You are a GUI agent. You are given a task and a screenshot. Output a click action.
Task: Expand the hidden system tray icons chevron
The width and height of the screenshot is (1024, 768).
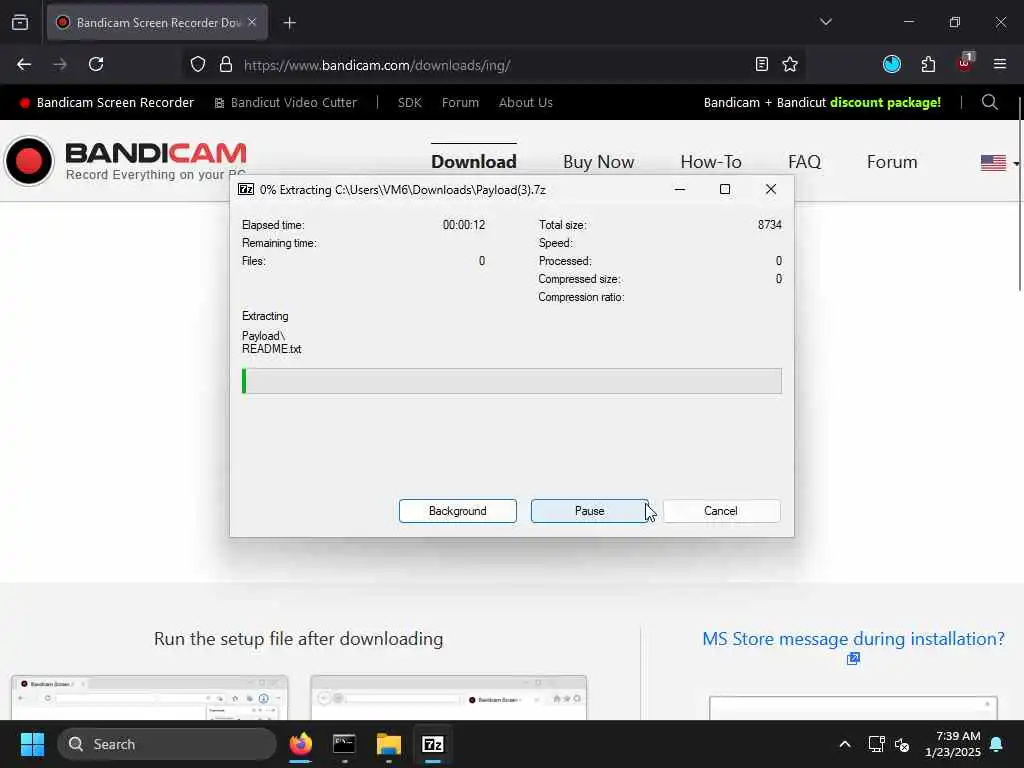pos(844,744)
